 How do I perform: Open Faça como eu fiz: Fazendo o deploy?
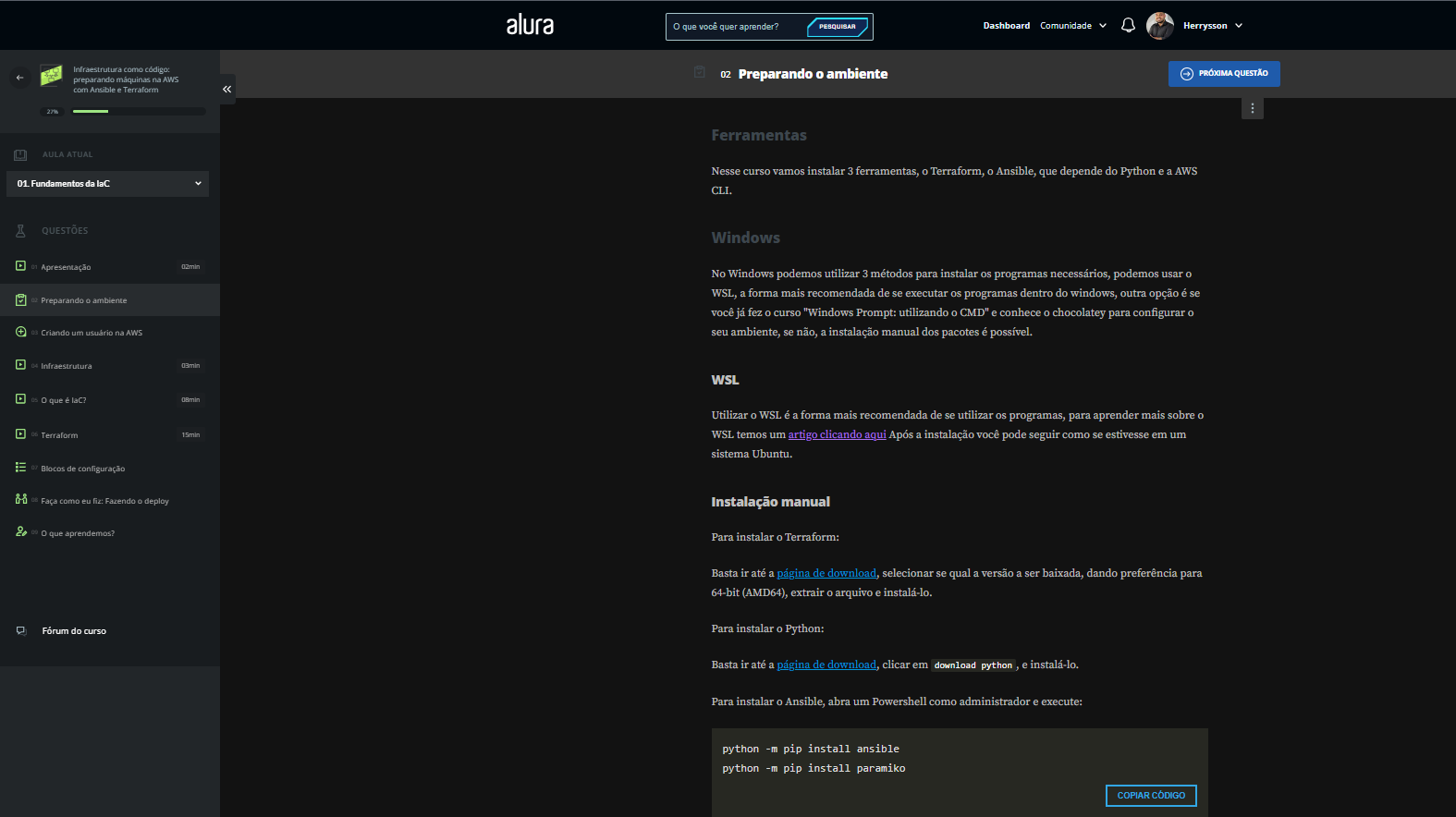(105, 501)
